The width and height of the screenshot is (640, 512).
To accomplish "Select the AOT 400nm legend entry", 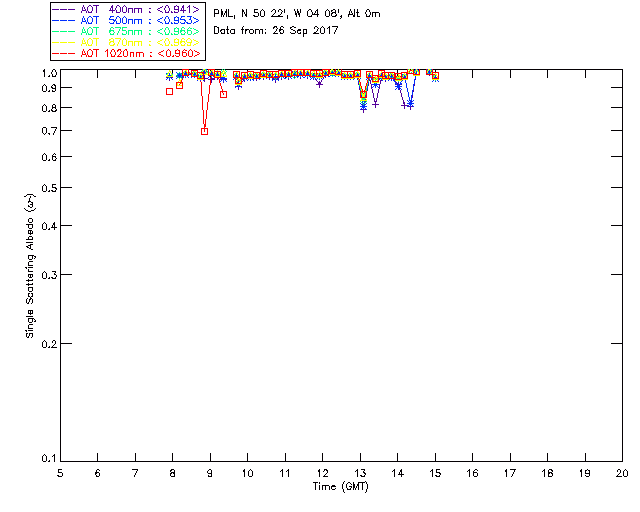I will point(126,9).
